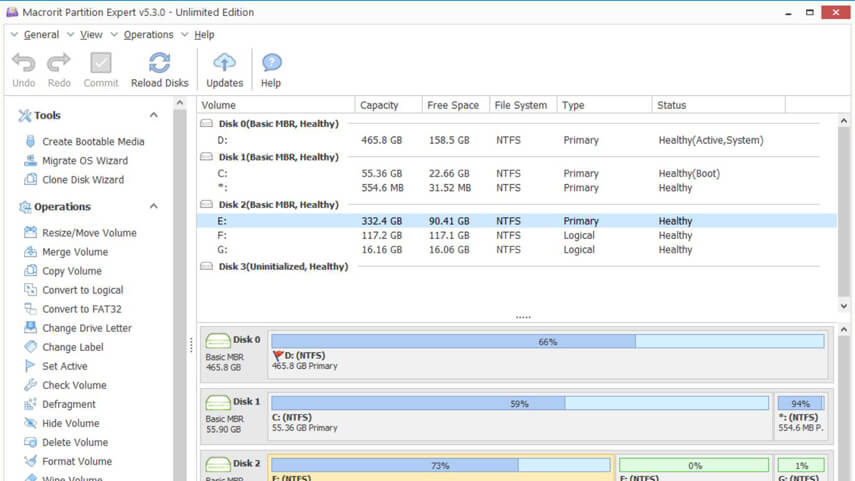Launch Create Bootable Media tool
855x481 pixels.
(92, 142)
